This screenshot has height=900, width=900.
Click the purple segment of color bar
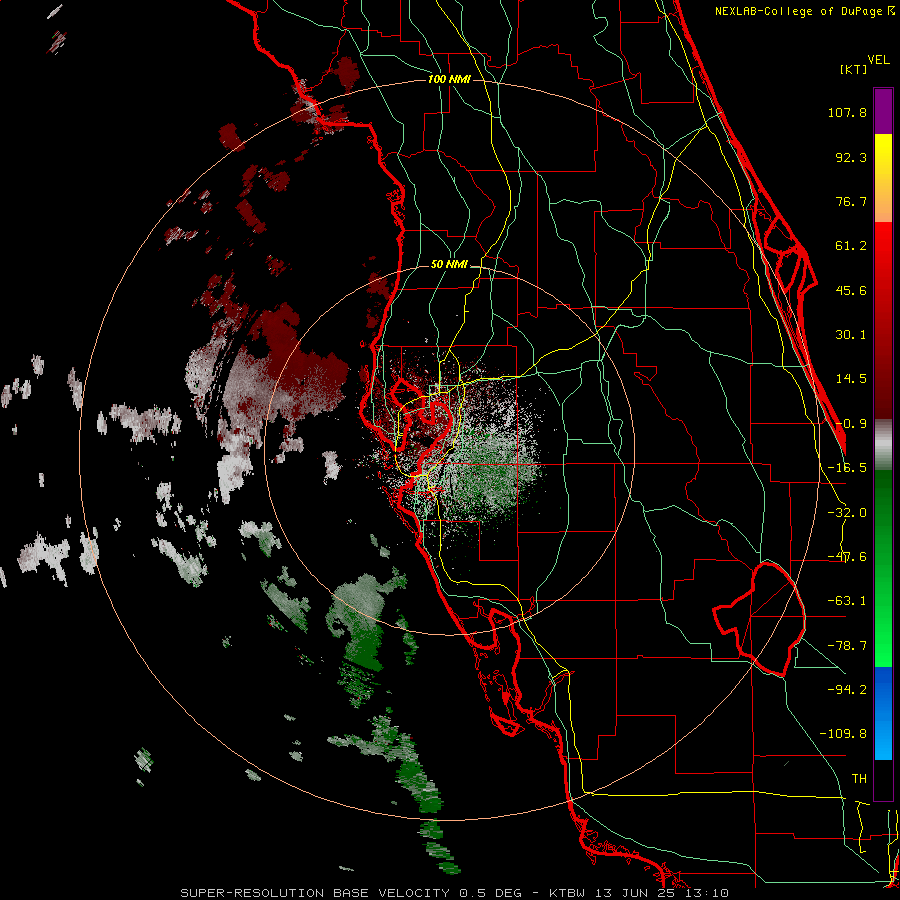pos(883,111)
